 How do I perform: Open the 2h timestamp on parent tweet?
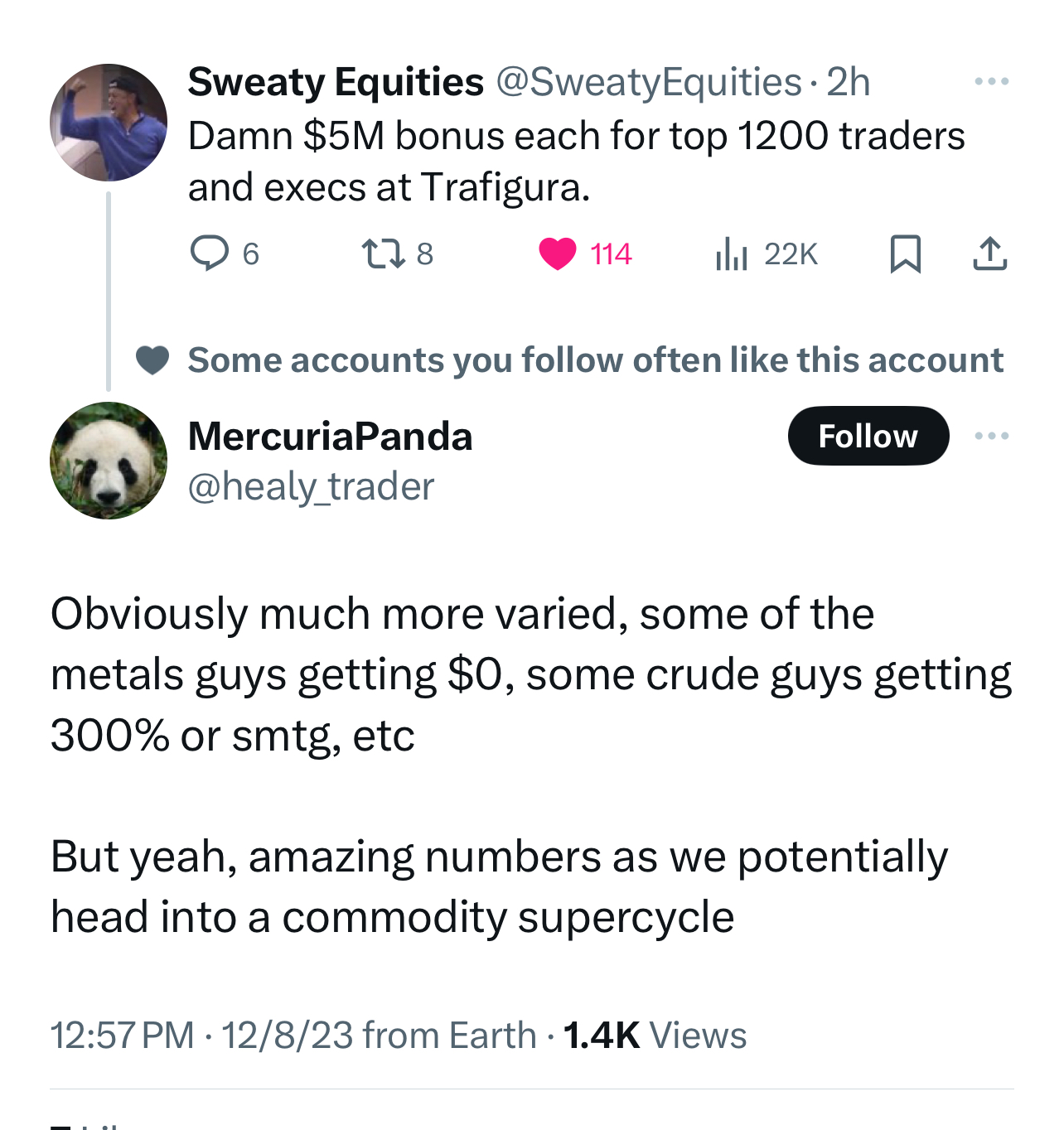tap(849, 82)
